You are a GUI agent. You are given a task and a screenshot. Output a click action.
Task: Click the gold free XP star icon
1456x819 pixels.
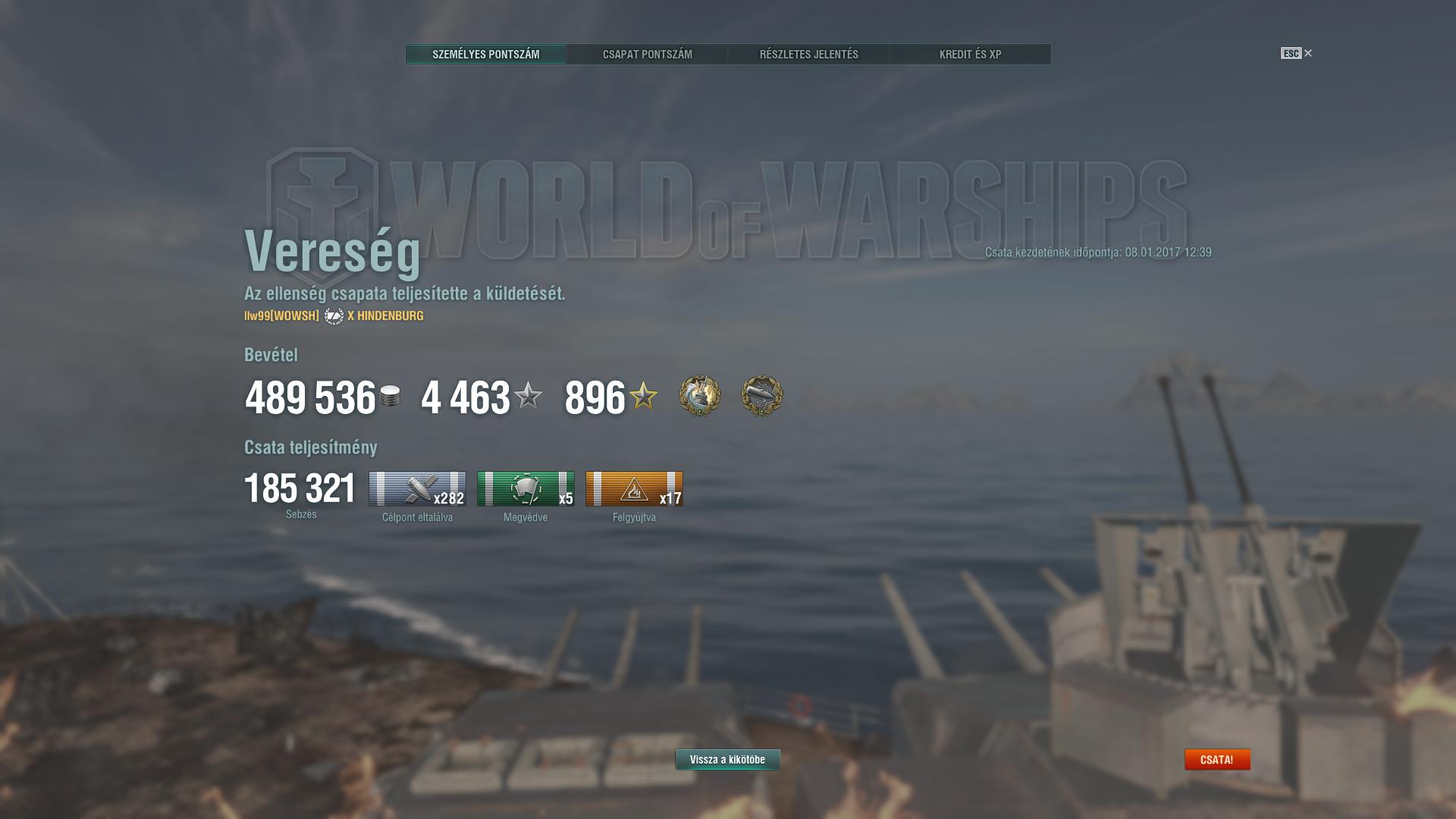click(643, 395)
